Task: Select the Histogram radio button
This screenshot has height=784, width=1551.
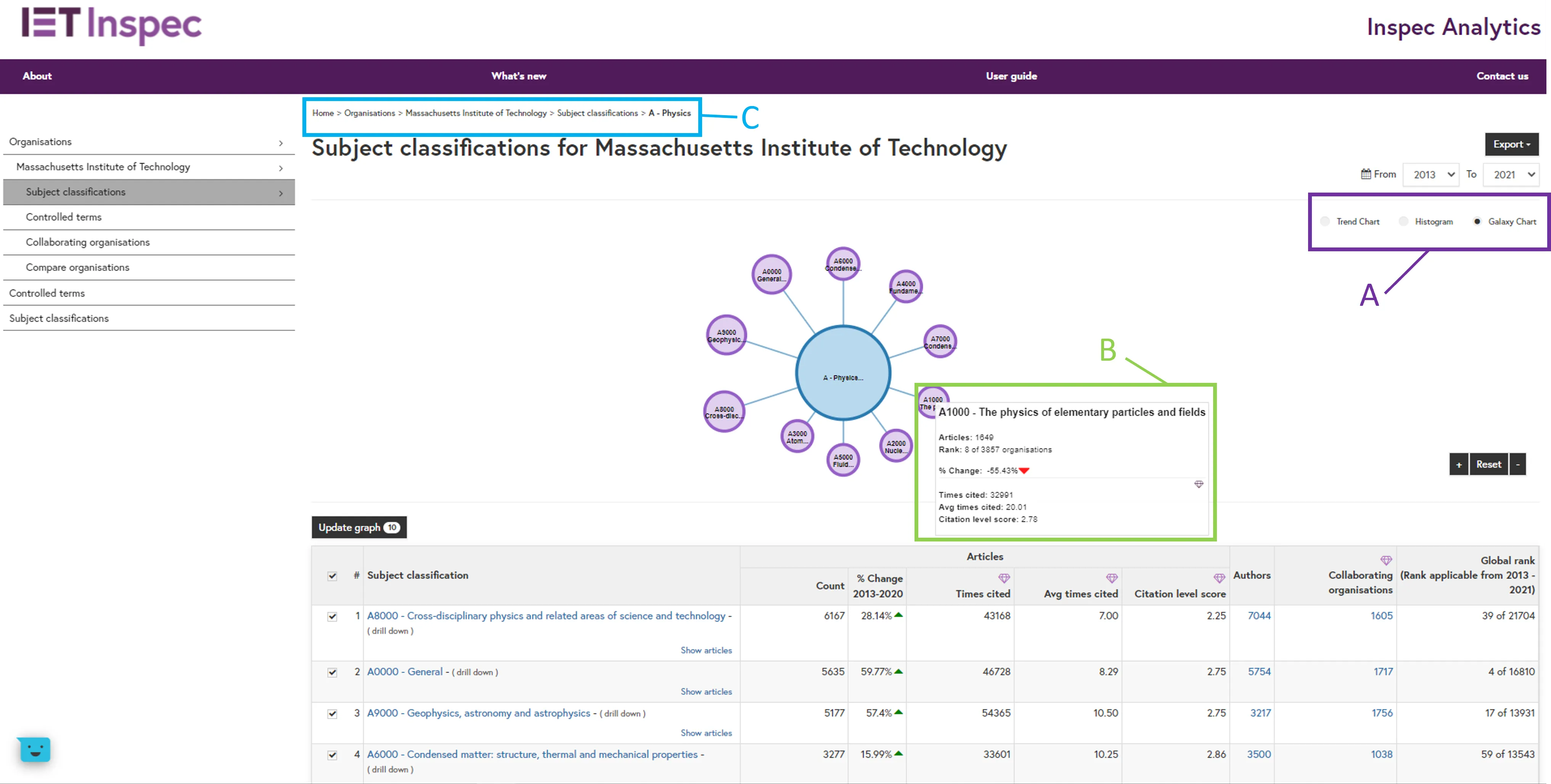Action: tap(1403, 222)
